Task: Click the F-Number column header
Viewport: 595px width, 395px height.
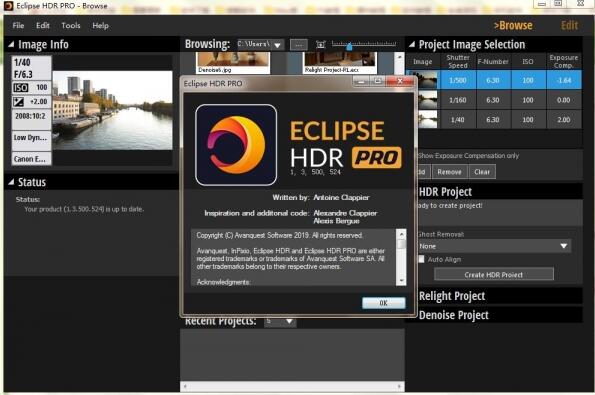Action: [493, 61]
